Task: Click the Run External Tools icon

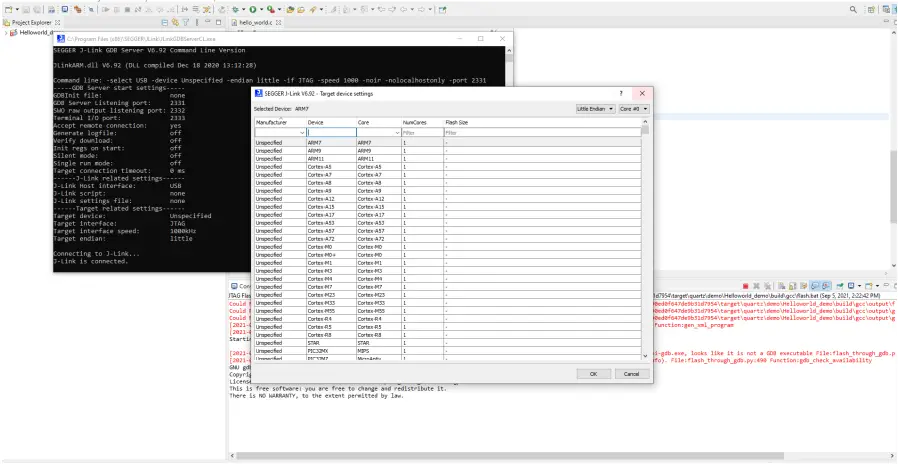Action: 270,10
